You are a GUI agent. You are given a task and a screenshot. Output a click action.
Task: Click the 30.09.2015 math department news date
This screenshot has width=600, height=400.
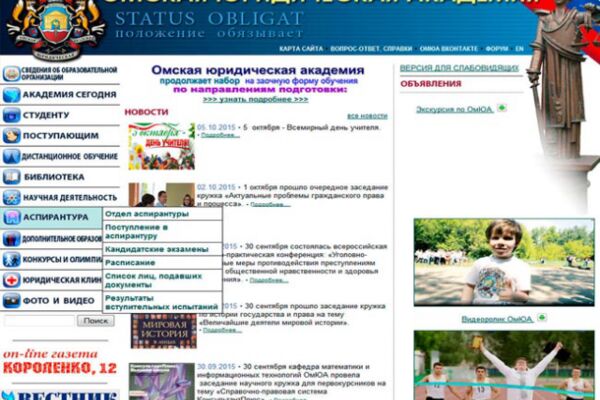pos(216,367)
